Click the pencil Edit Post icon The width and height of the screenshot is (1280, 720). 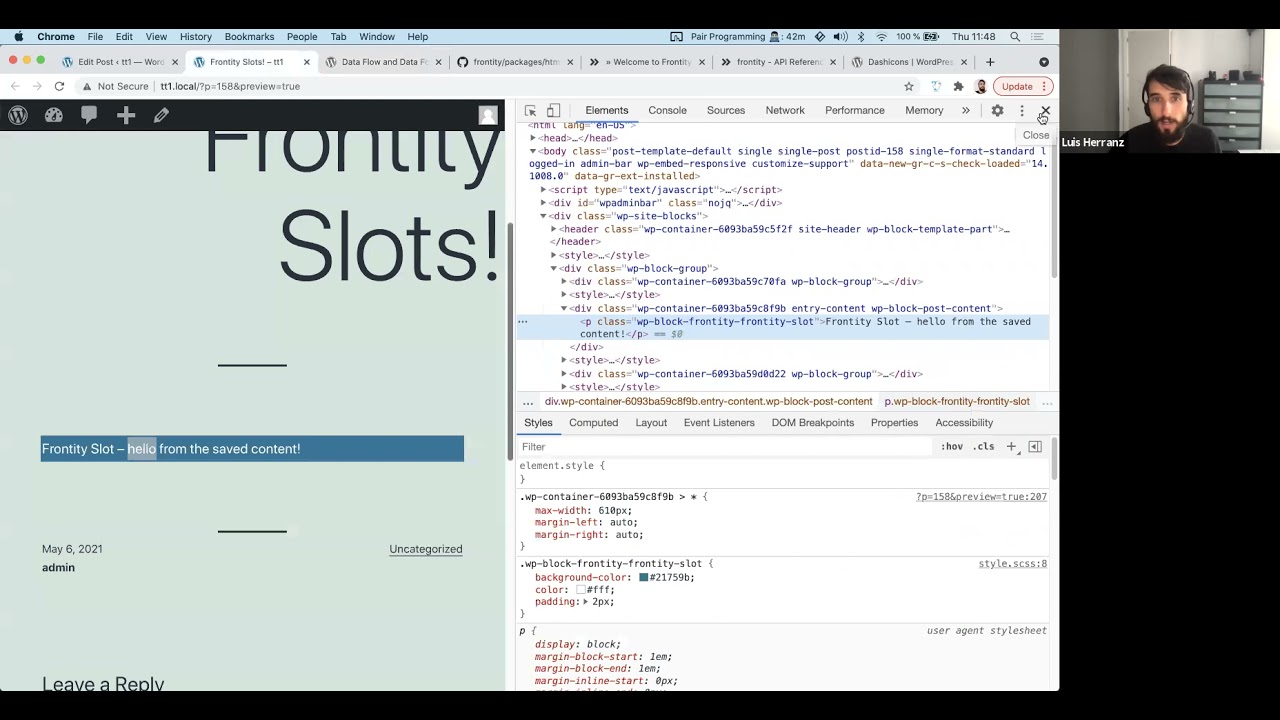(x=161, y=116)
